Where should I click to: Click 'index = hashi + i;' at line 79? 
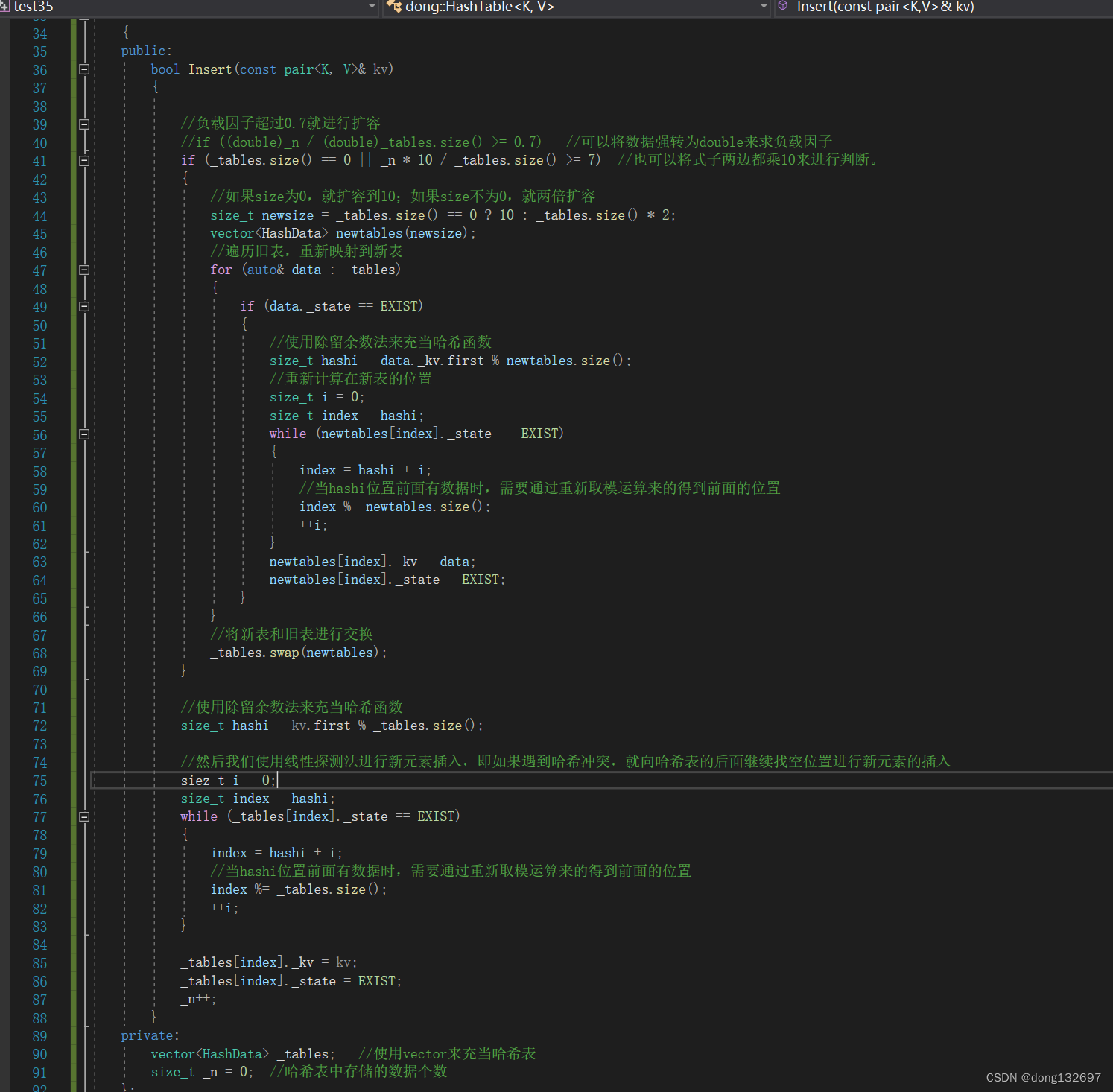click(276, 853)
